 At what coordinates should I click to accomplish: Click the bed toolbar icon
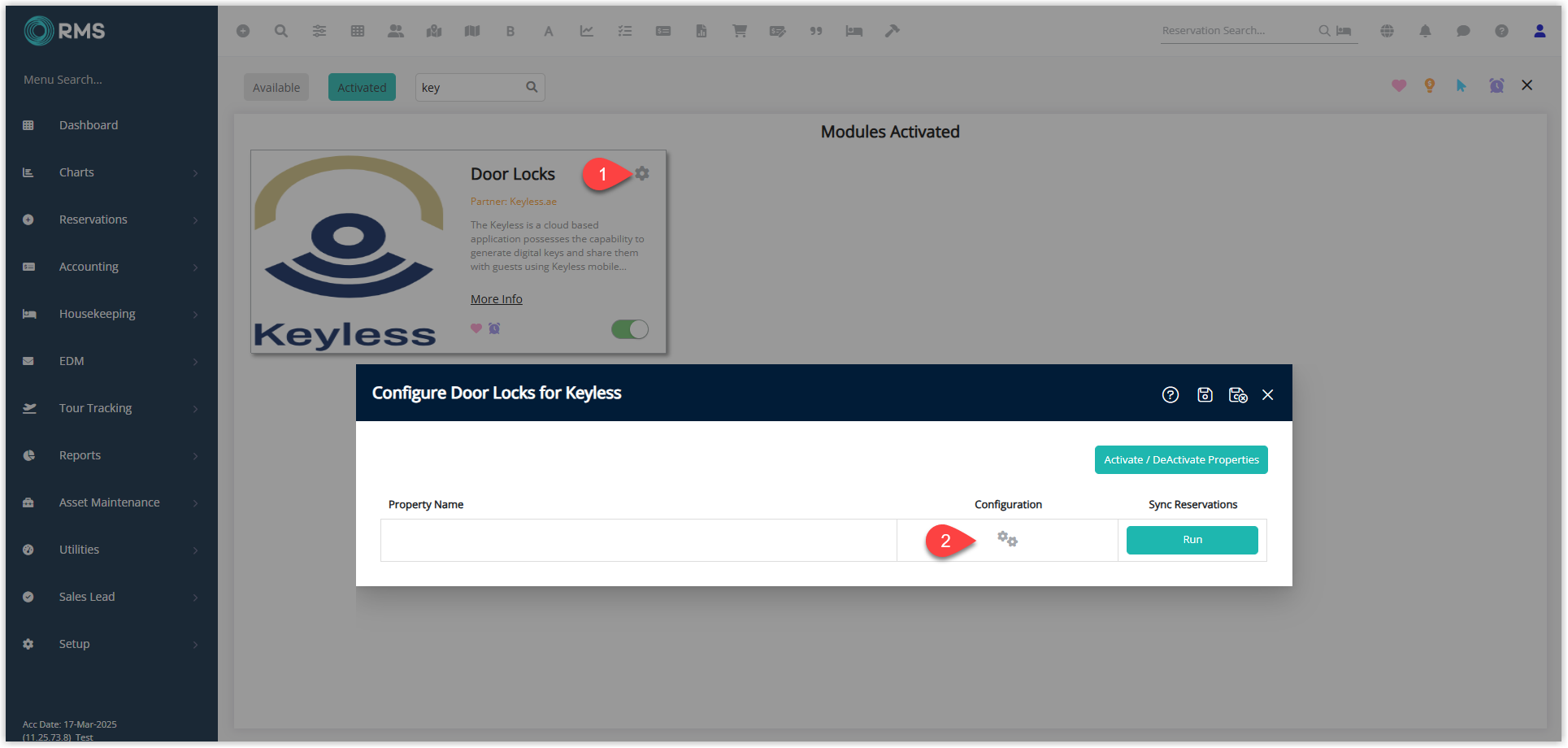point(854,31)
